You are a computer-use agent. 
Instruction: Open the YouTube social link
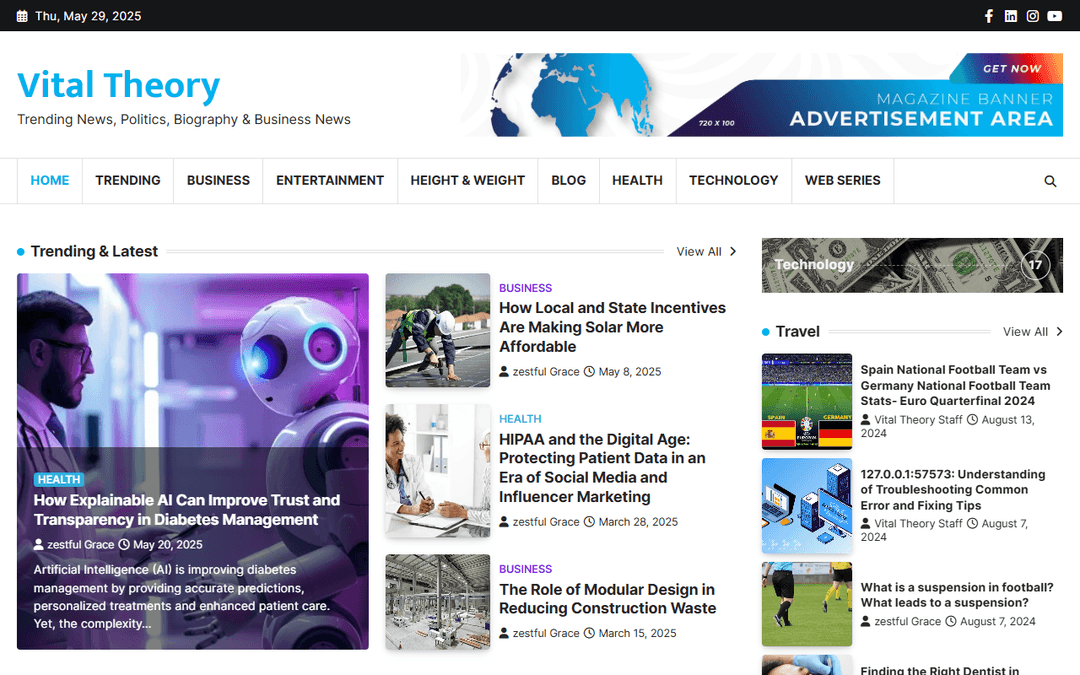pyautogui.click(x=1055, y=16)
